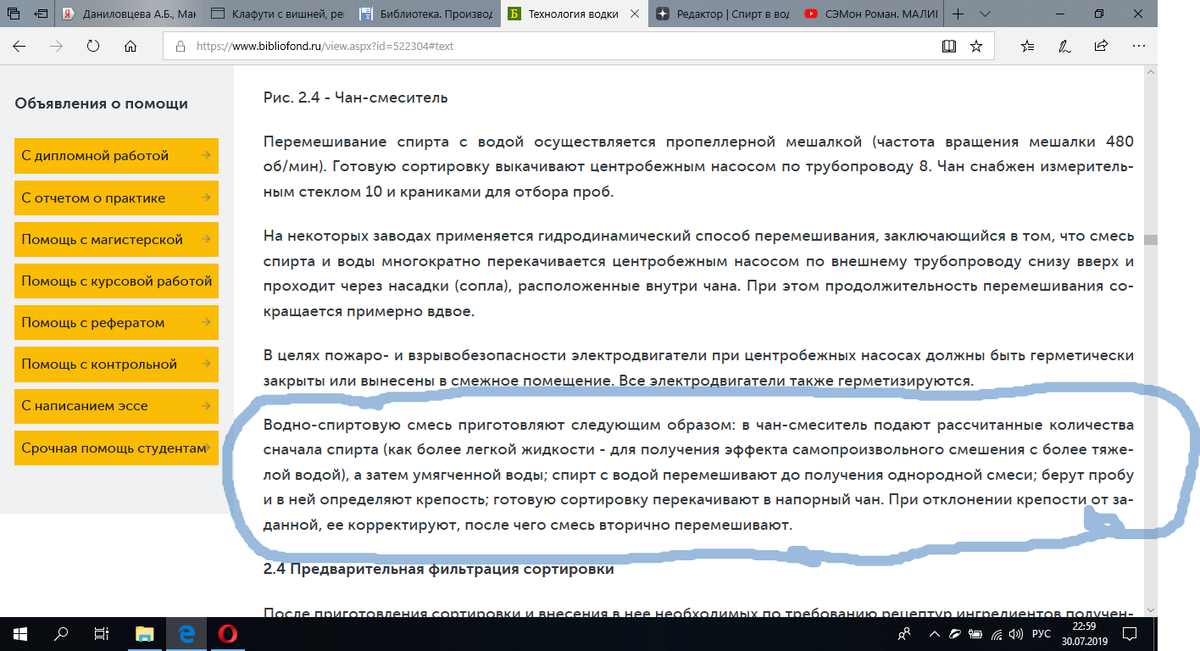Open the People icon in tray
This screenshot has width=1200, height=651.
point(904,634)
